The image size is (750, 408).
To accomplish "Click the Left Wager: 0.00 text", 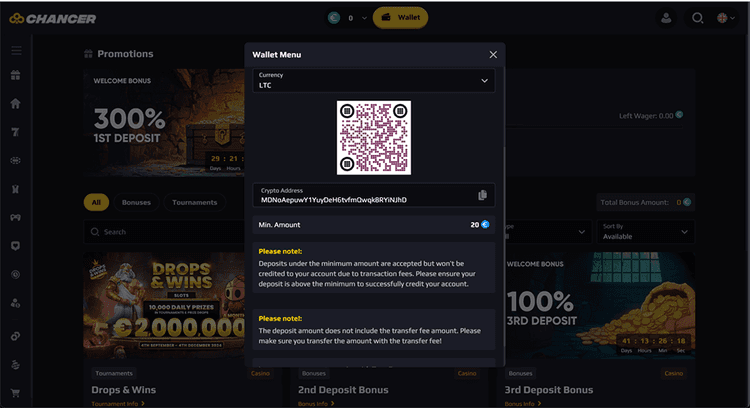I will [x=646, y=116].
